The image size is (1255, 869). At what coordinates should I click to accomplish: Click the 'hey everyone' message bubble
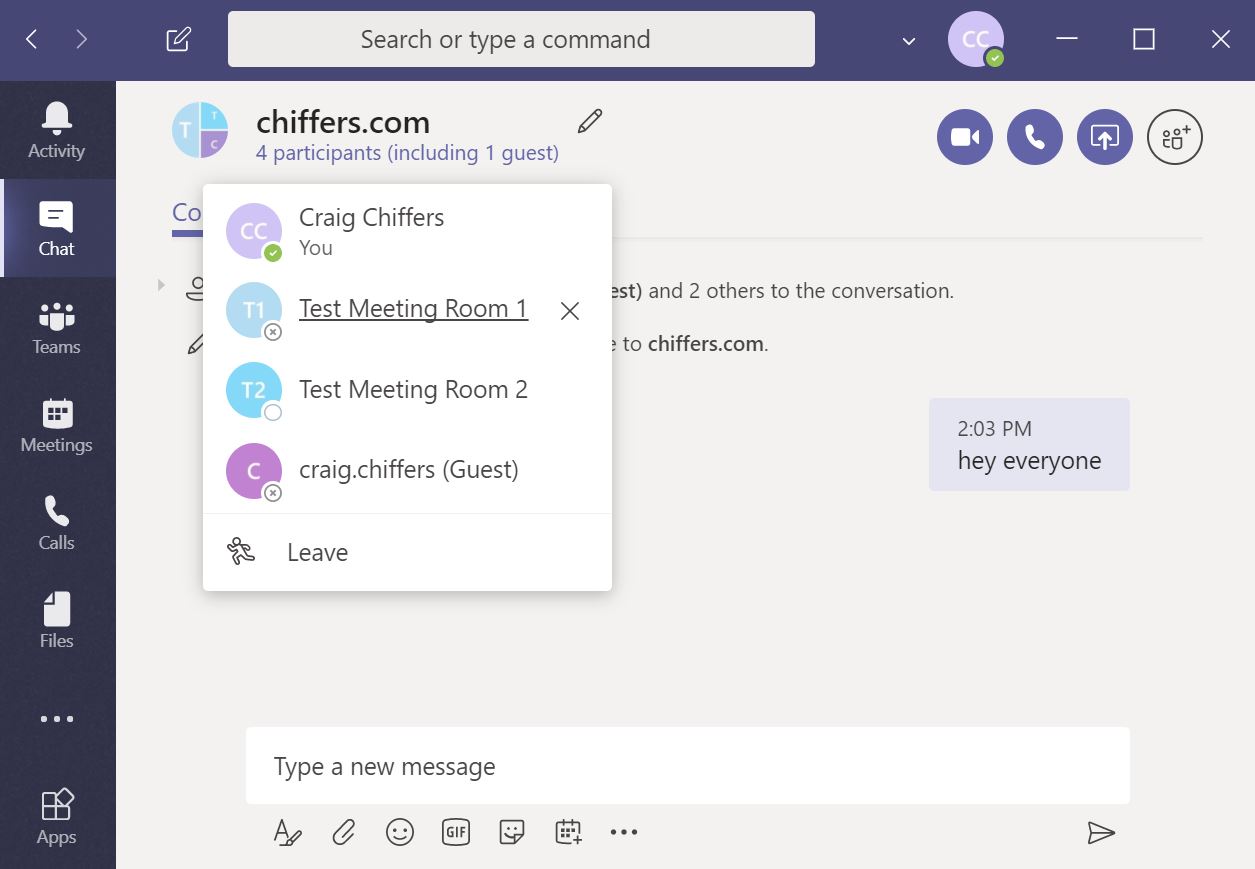point(1029,444)
